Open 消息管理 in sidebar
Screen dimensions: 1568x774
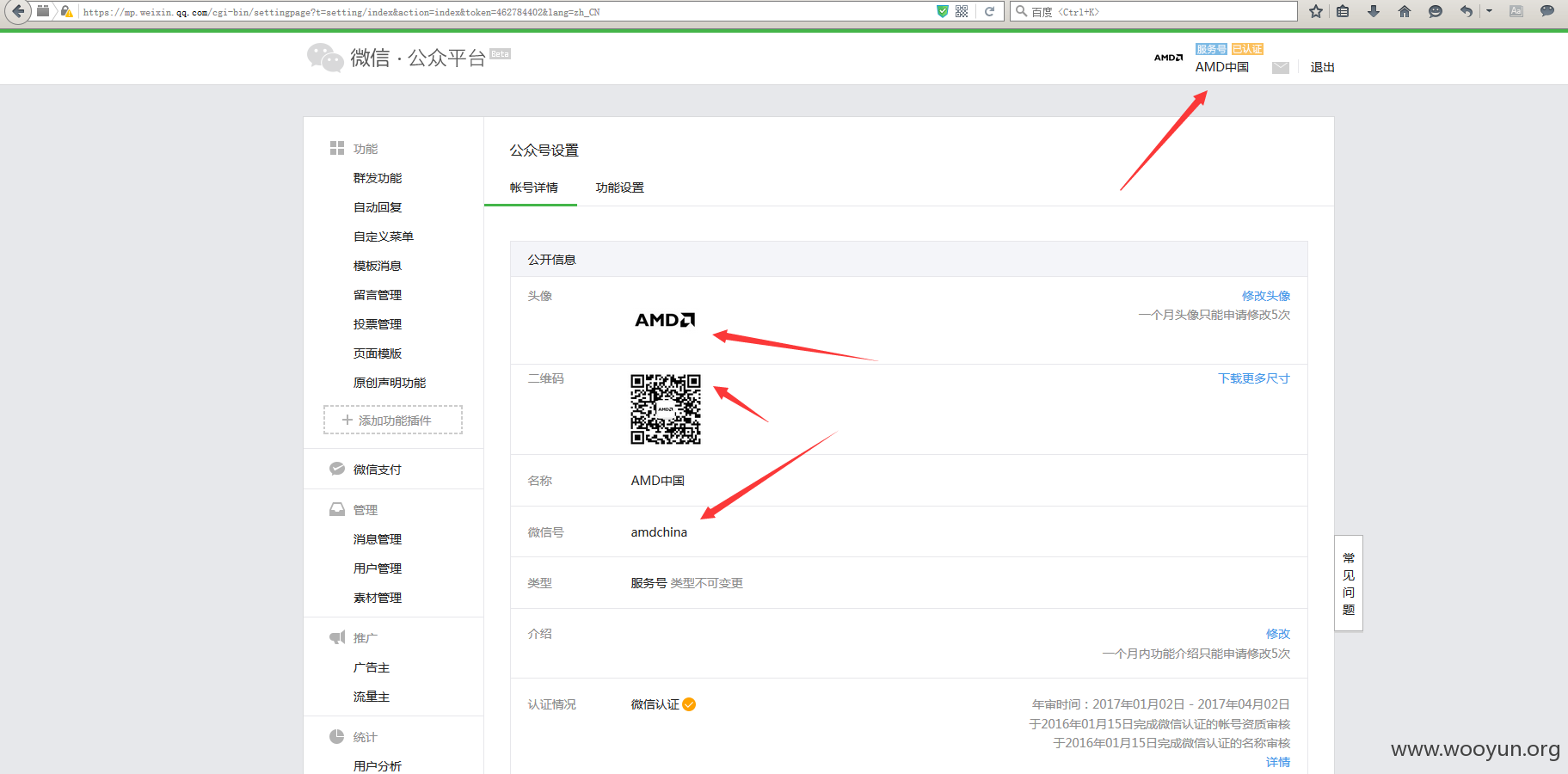378,539
